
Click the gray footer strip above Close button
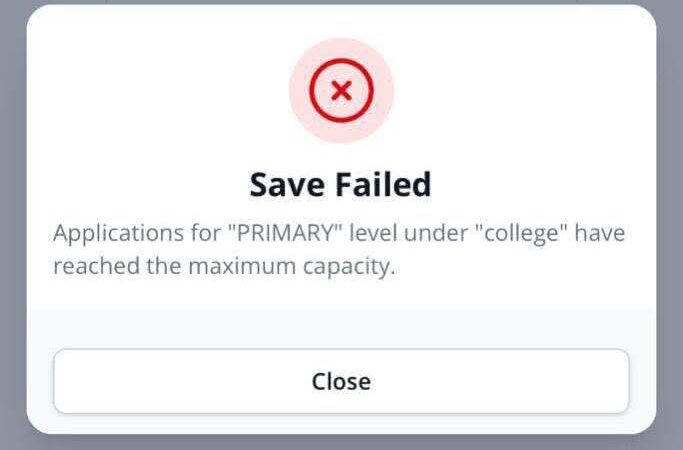pyautogui.click(x=341, y=326)
